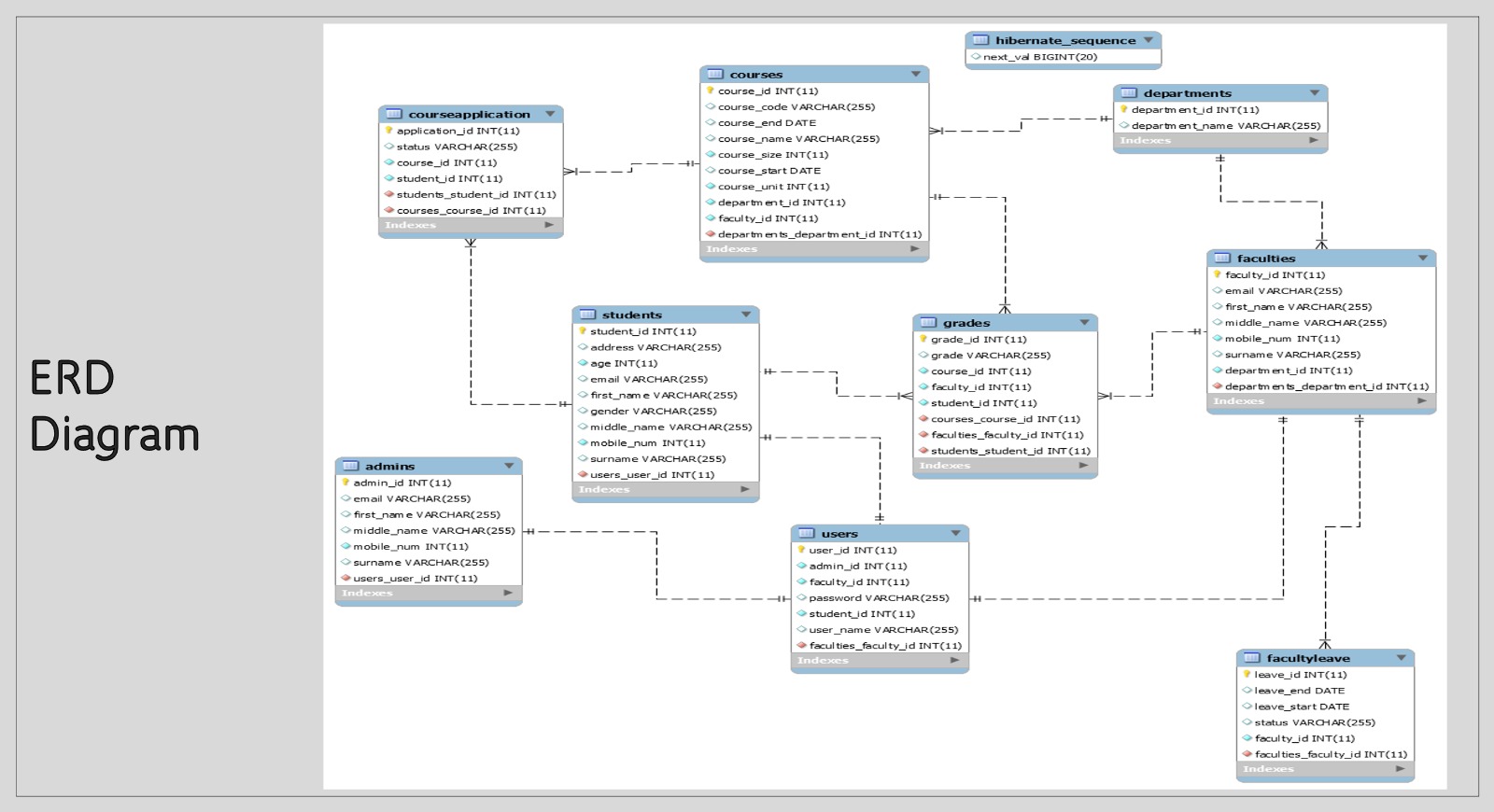Click the primary key icon for grade_id

[x=923, y=339]
